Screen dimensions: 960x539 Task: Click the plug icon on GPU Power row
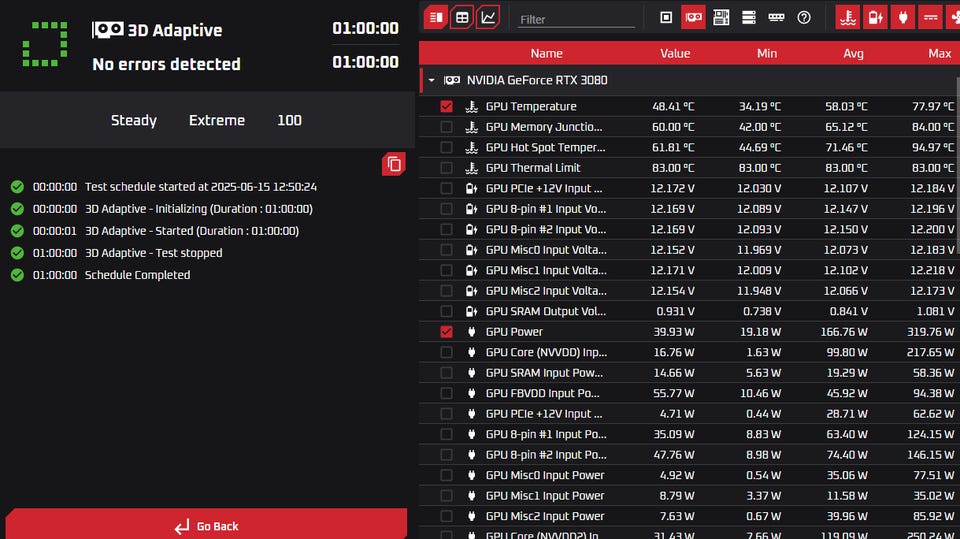point(471,332)
